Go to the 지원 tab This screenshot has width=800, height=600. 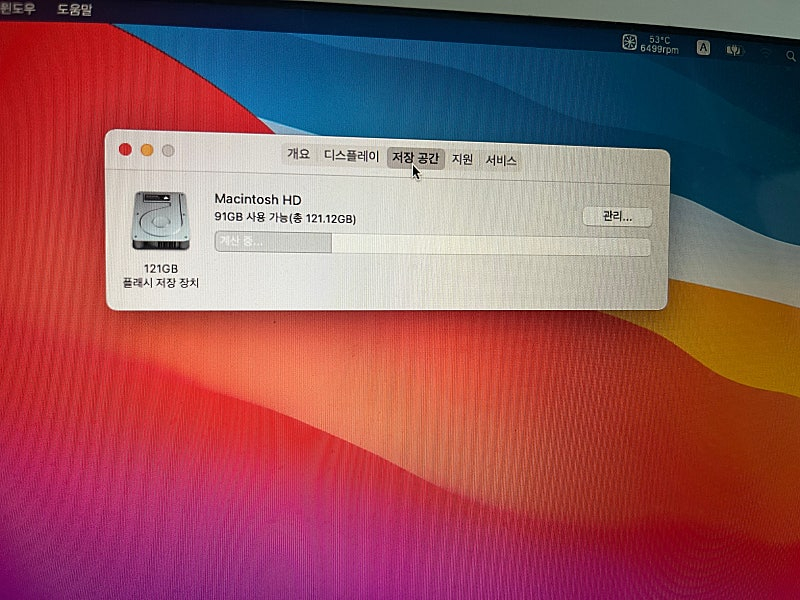click(462, 159)
